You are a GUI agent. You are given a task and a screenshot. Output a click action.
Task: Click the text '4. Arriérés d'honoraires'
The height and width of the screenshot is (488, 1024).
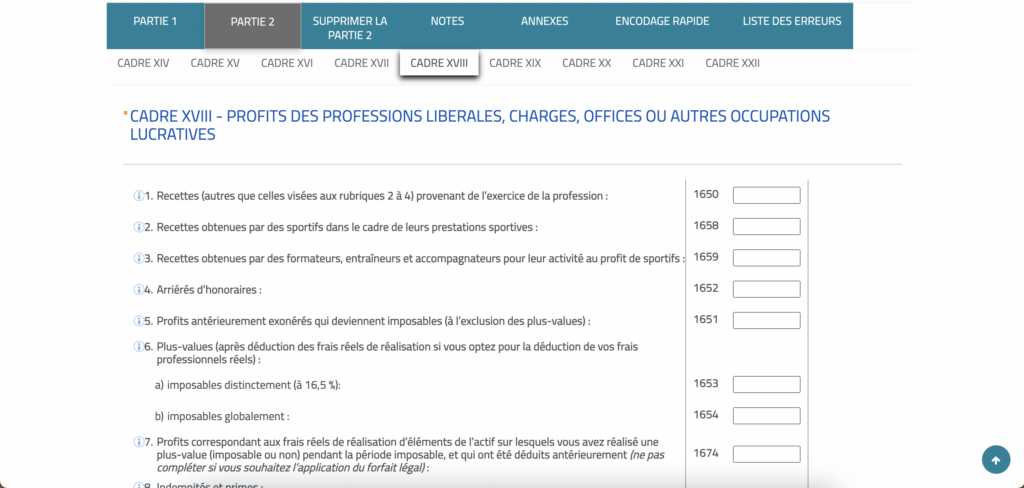pos(202,290)
